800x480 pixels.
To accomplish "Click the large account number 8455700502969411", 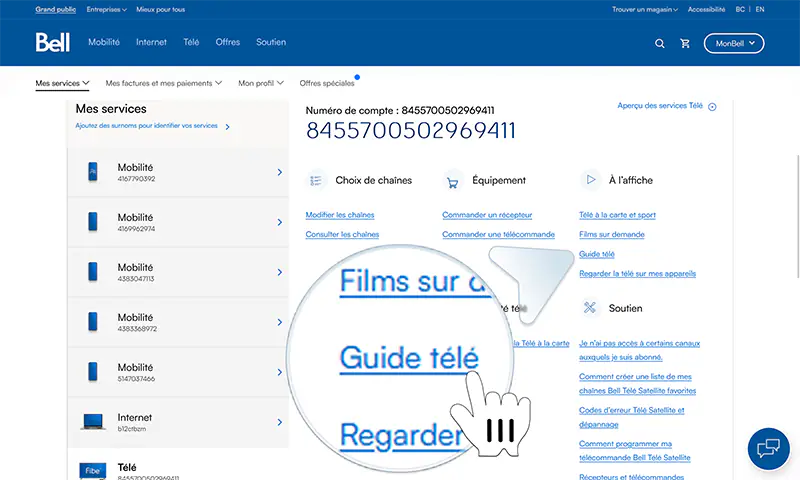I will (411, 131).
